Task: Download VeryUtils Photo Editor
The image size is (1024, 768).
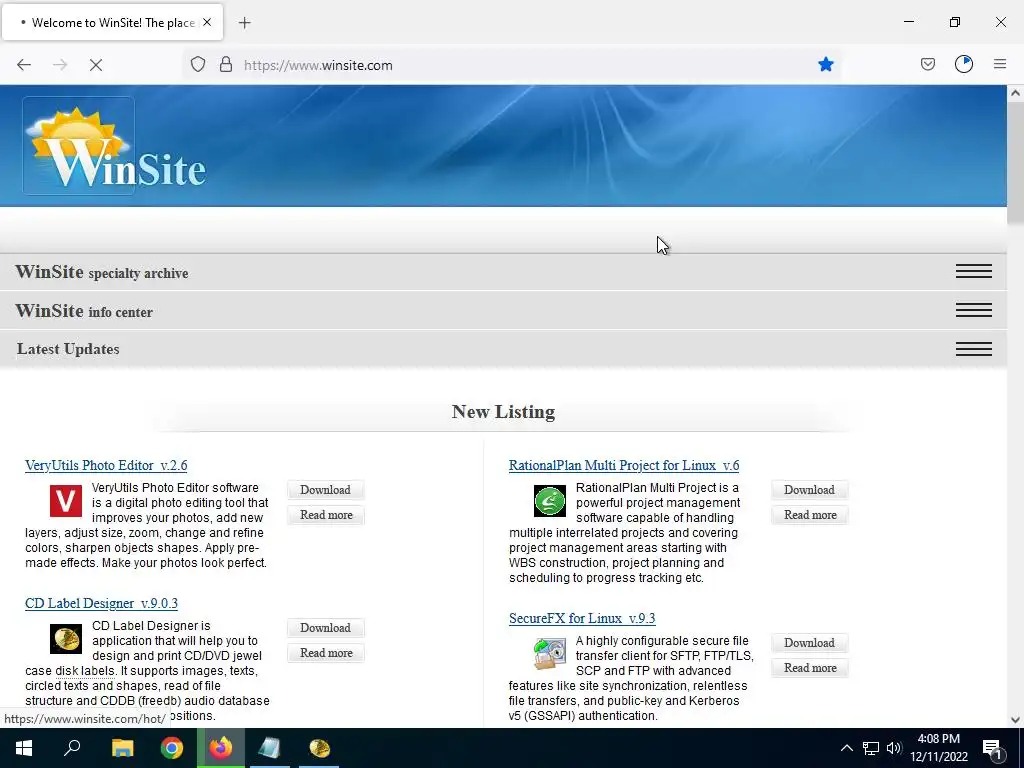Action: click(x=325, y=490)
